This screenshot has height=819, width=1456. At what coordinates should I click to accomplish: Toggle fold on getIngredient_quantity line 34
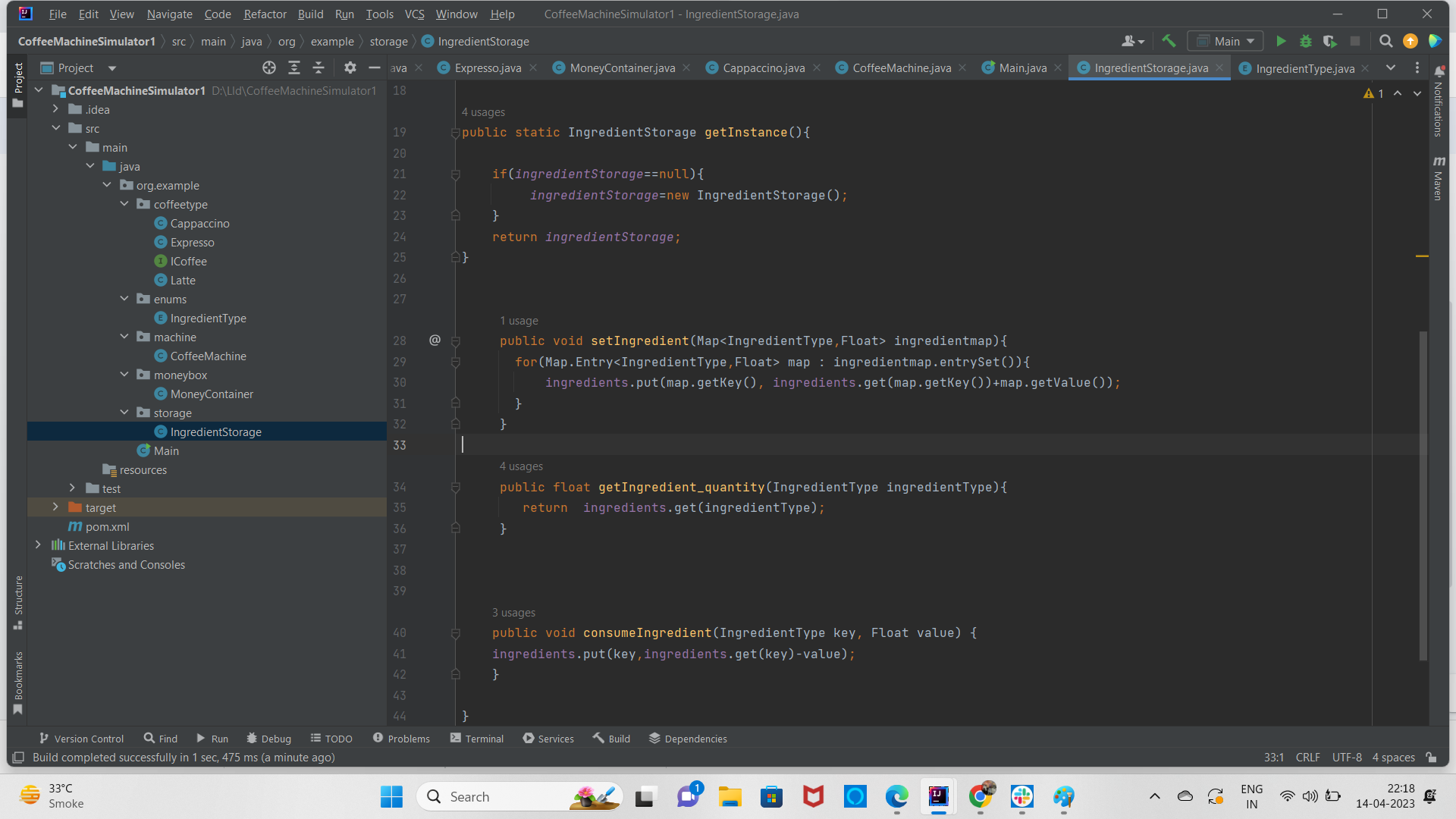(x=455, y=488)
